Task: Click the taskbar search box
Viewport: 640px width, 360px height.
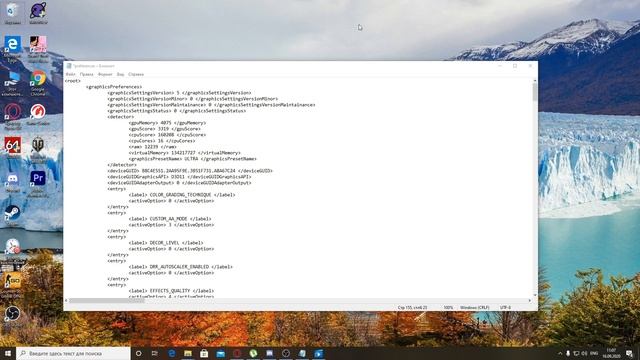Action: coord(73,353)
